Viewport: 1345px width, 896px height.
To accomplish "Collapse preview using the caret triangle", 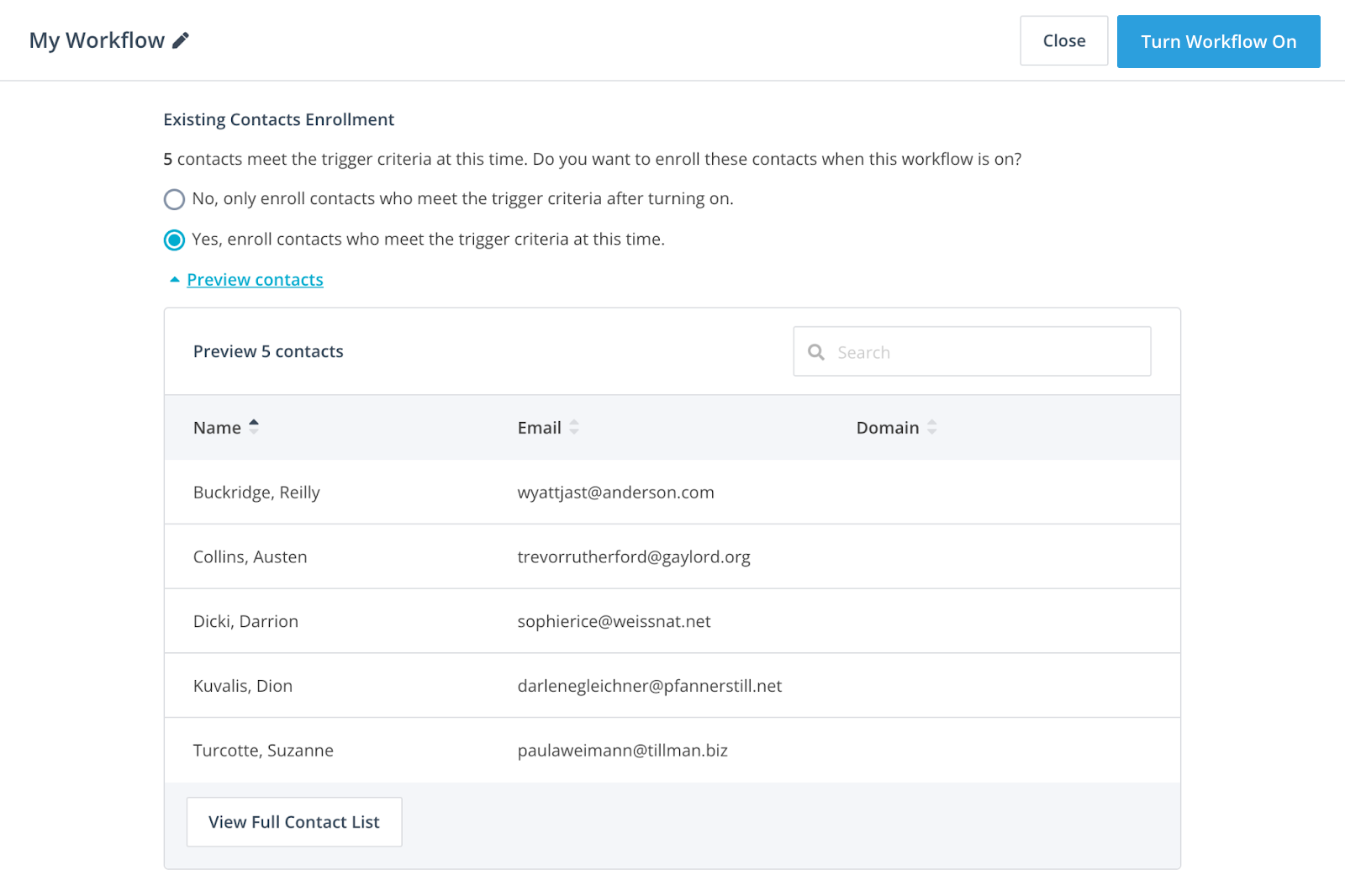I will pos(175,280).
